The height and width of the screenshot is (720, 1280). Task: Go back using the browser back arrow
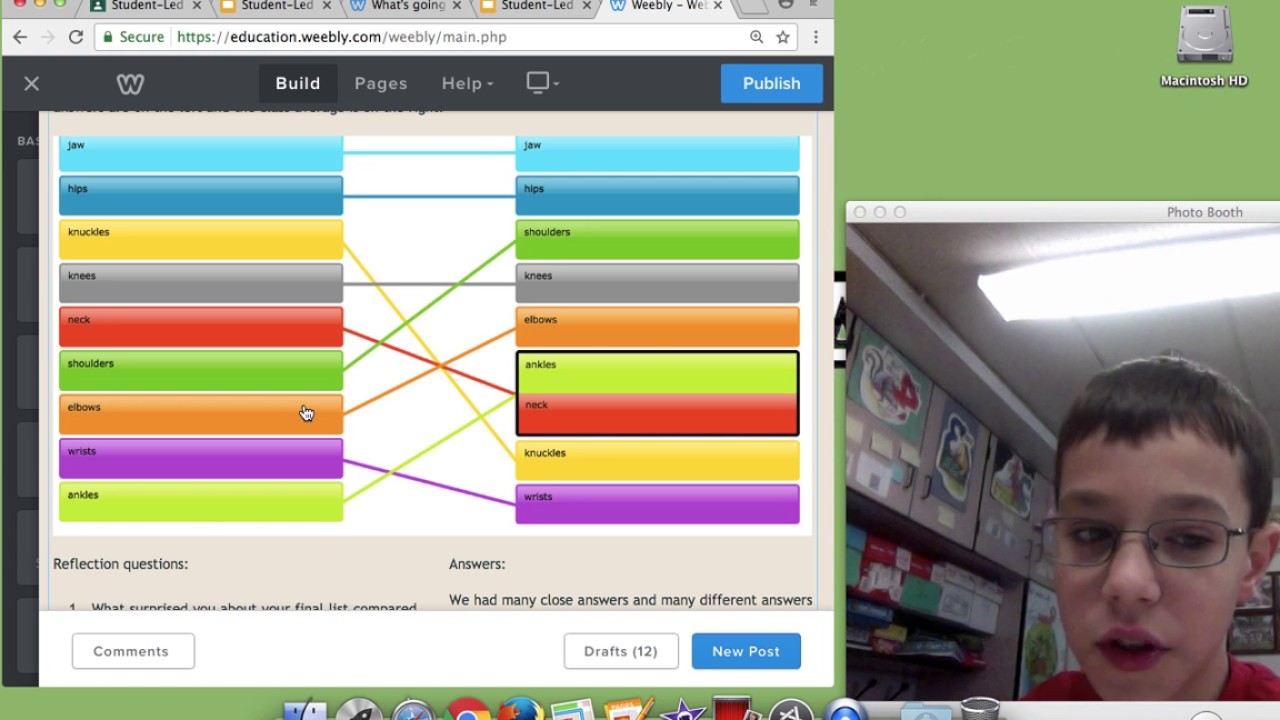click(x=20, y=37)
